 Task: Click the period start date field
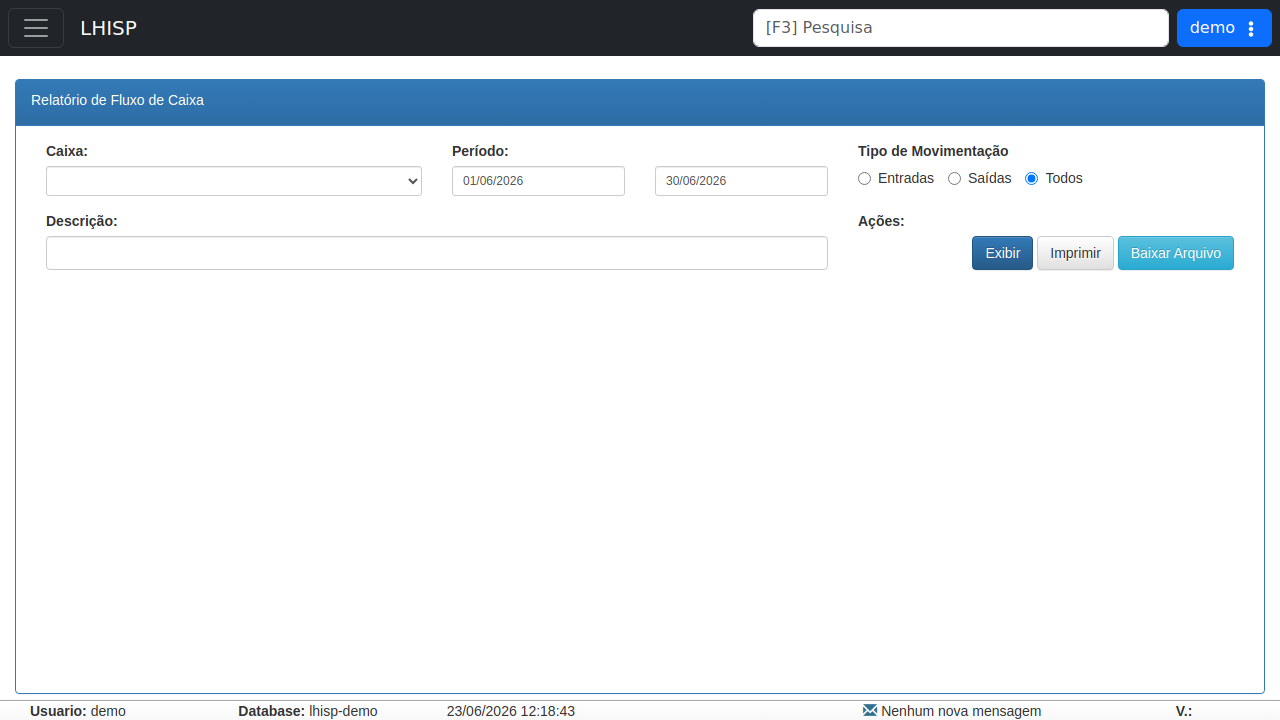pos(538,181)
